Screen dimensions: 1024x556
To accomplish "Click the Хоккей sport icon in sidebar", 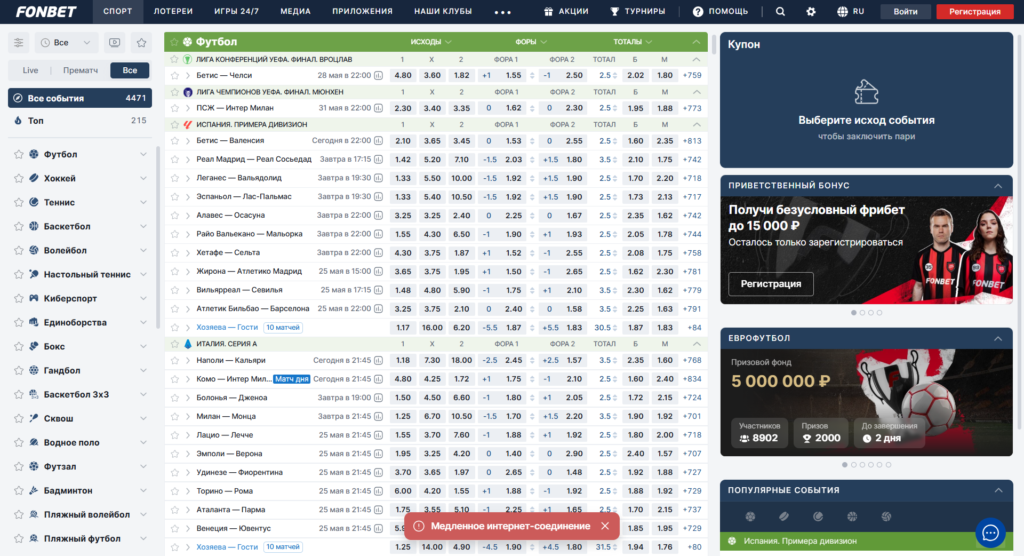I will click(34, 178).
